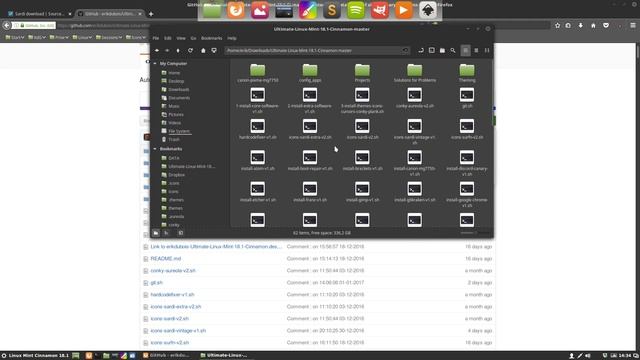Collapse My Computer section in sidebar
This screenshot has height=360, width=640.
[x=155, y=64]
